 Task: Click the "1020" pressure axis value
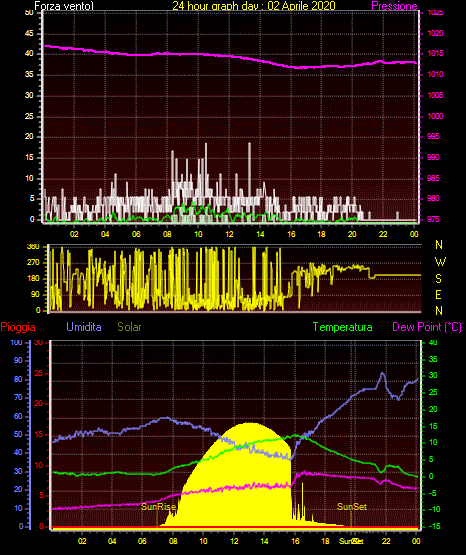pyautogui.click(x=435, y=33)
